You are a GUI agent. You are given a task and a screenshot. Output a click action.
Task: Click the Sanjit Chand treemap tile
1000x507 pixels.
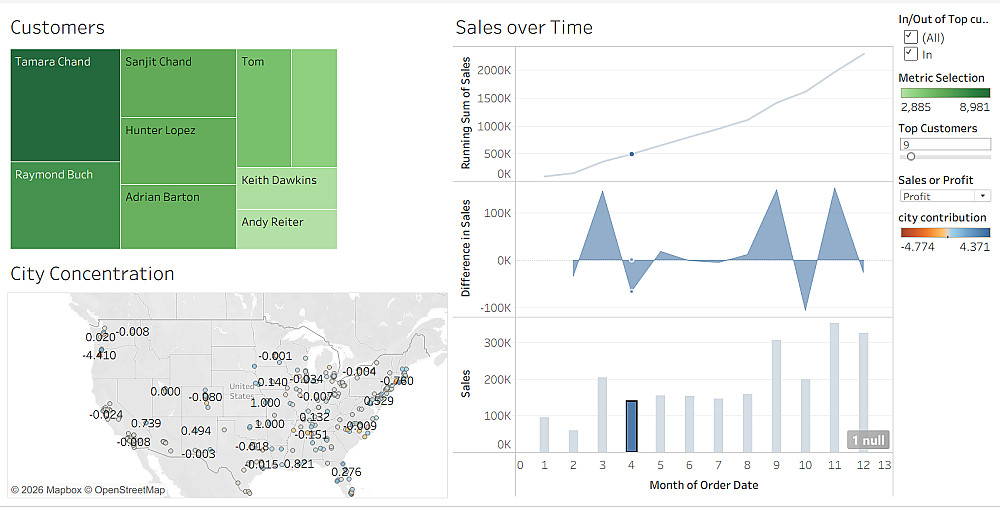coord(178,83)
